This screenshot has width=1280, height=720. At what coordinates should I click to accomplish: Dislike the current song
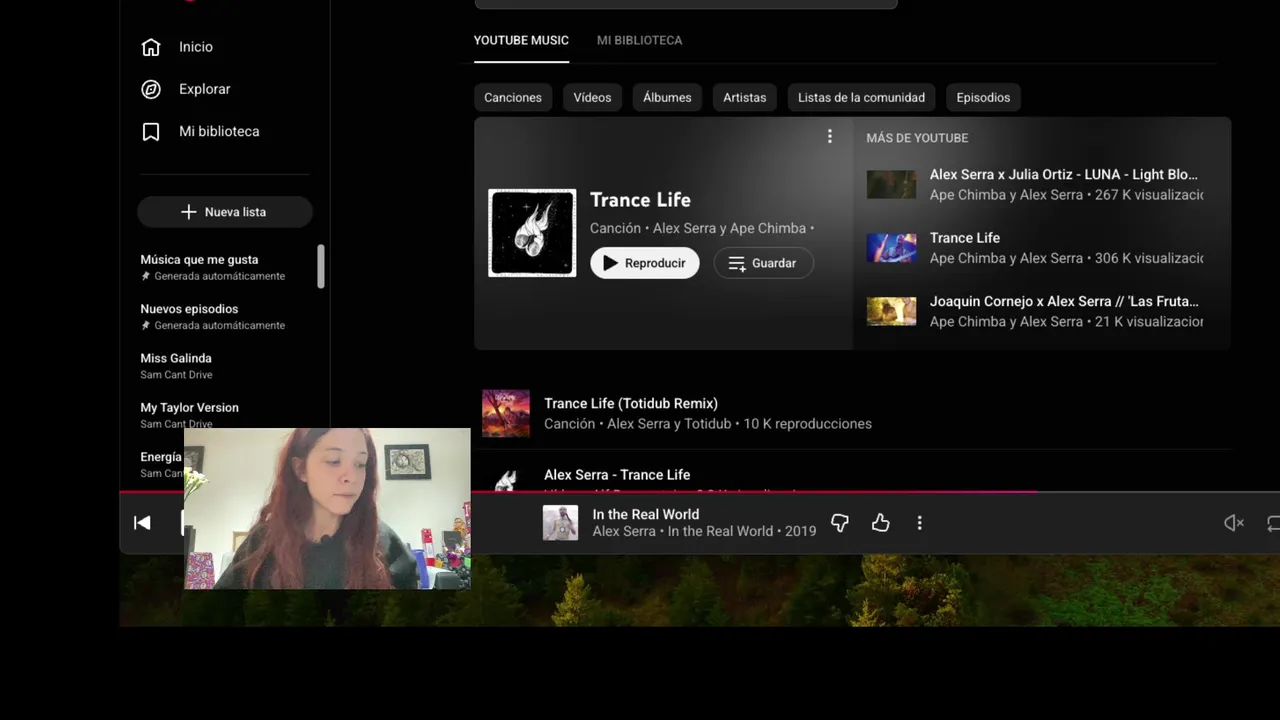(840, 523)
